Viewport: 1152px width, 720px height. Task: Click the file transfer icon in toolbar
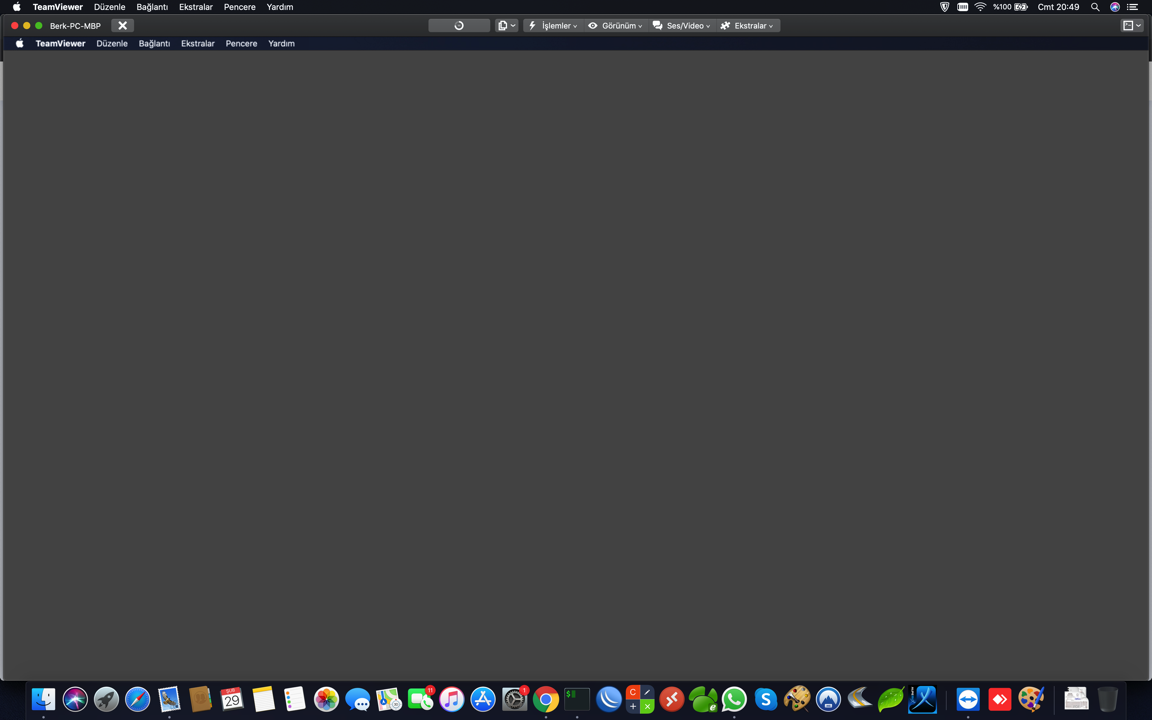pos(506,26)
